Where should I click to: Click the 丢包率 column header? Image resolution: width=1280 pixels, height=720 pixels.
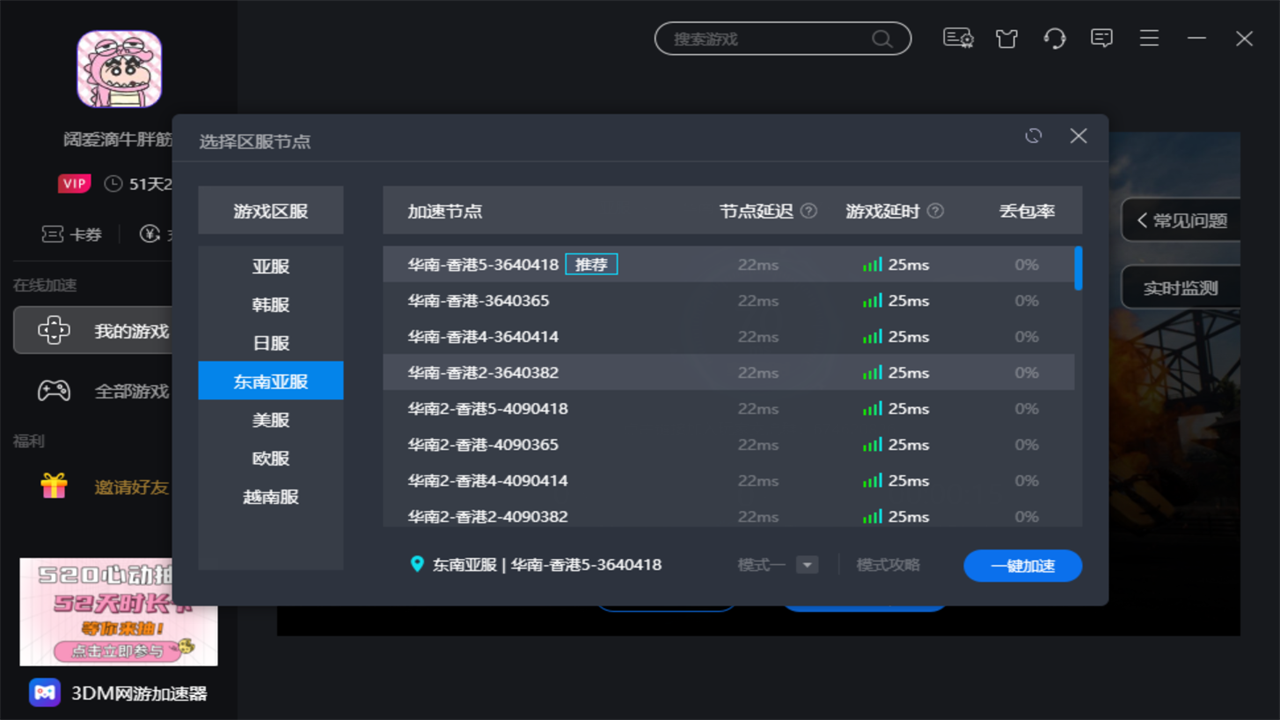tap(1027, 211)
